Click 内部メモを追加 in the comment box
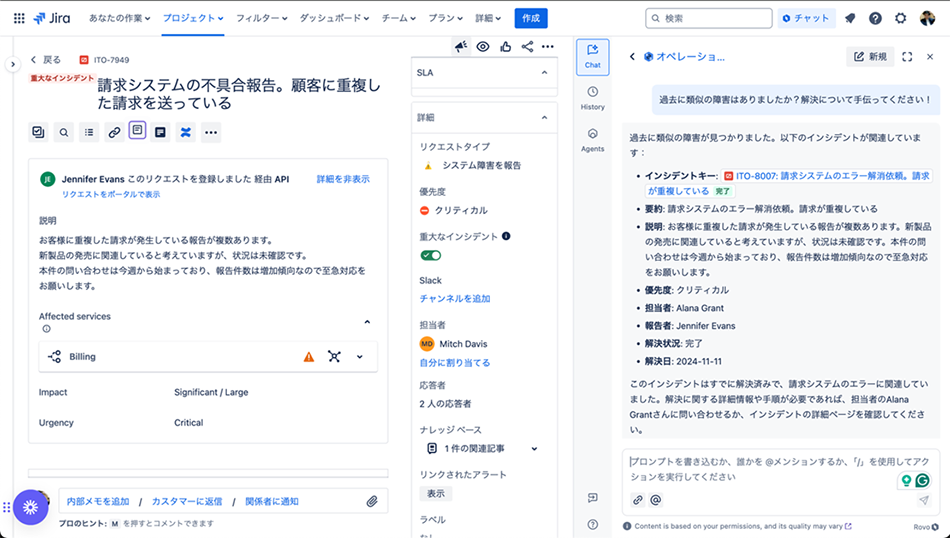Viewport: 950px width, 538px height. 98,502
